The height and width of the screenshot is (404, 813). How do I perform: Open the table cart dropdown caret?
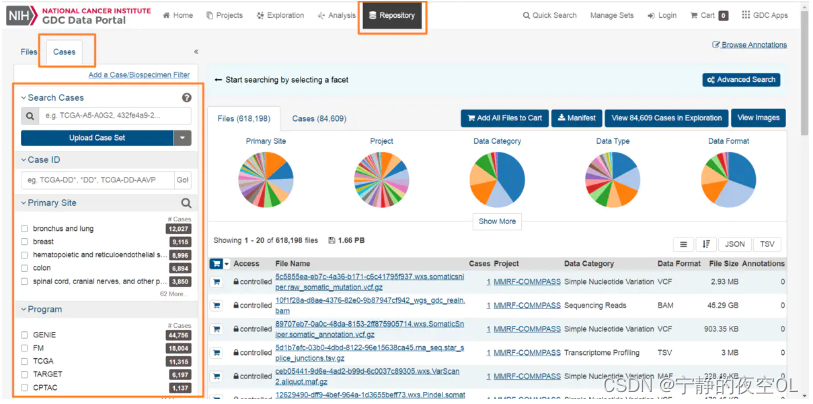pos(227,264)
